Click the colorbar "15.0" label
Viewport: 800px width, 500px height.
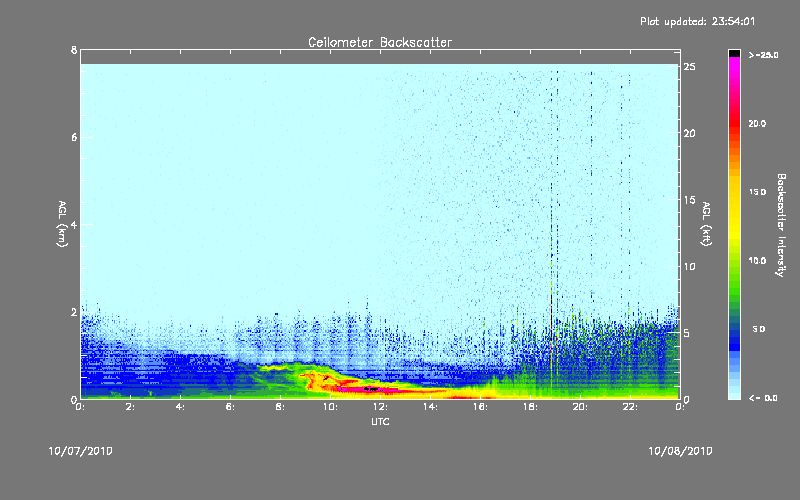[x=757, y=192]
